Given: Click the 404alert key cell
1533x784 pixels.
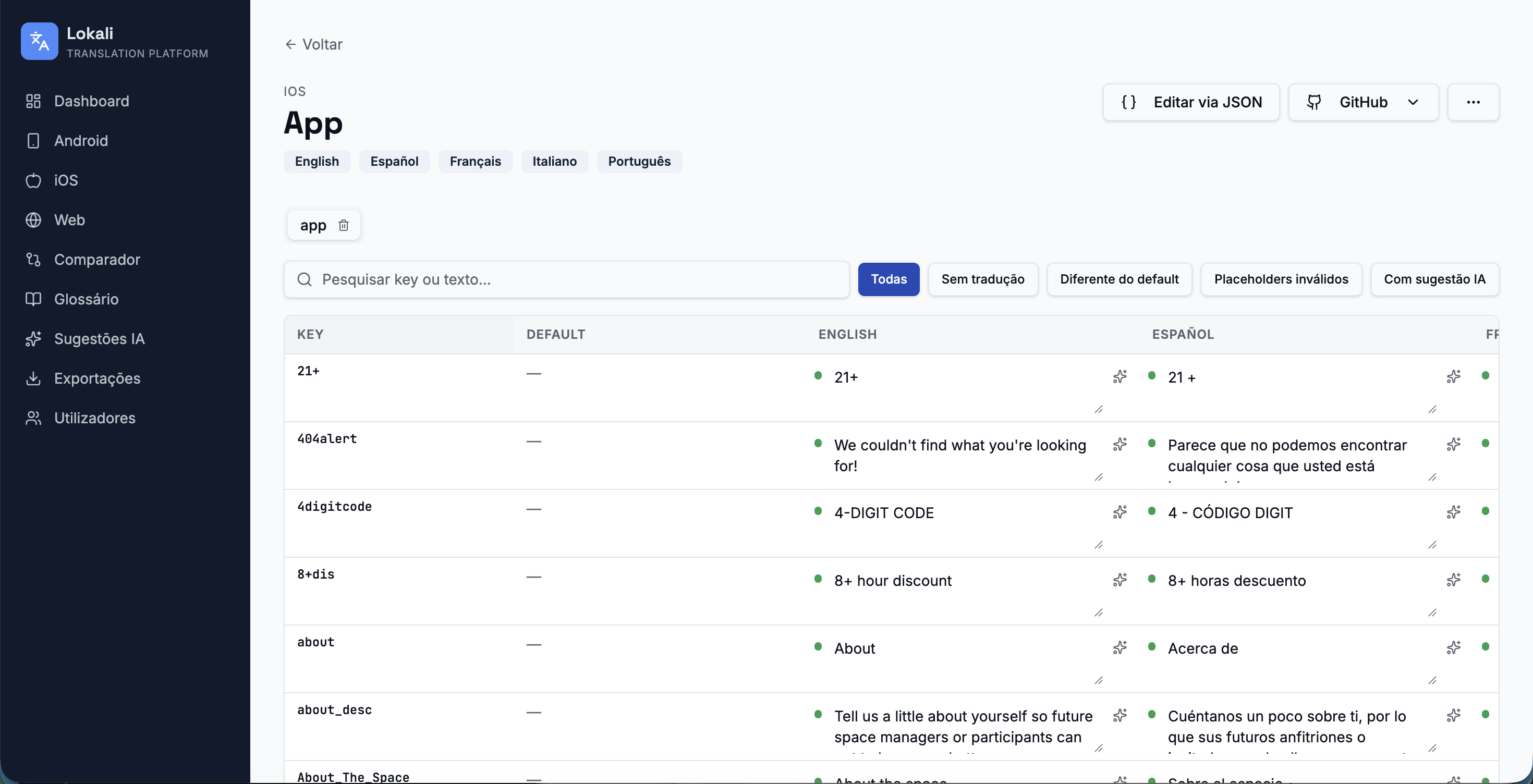Looking at the screenshot, I should point(399,456).
